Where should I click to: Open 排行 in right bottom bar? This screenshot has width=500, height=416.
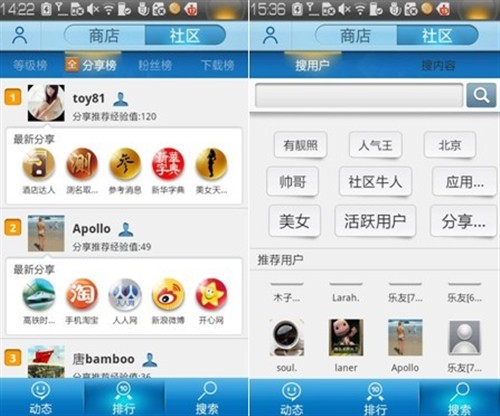(x=376, y=397)
